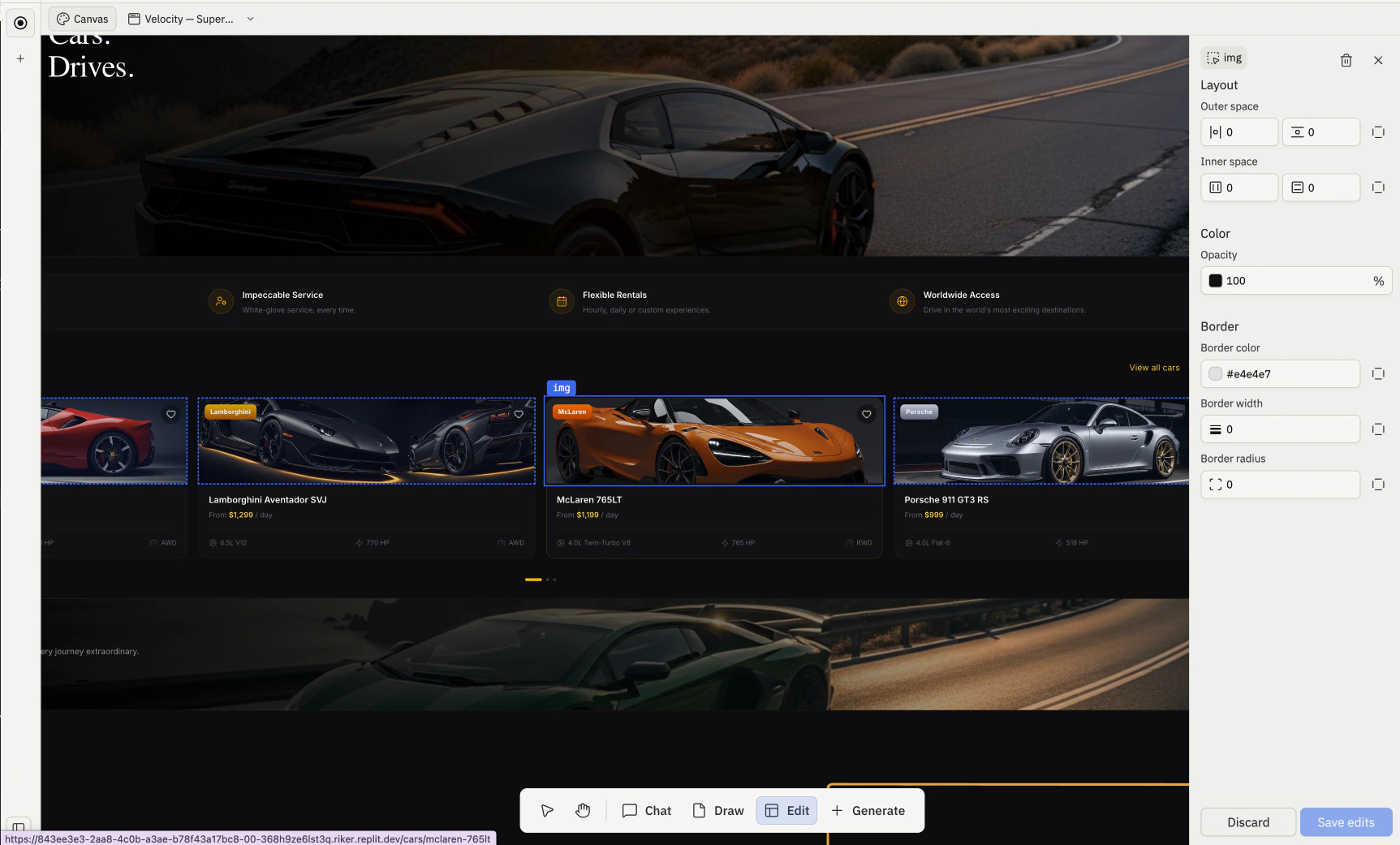Toggle per-corner border radius option
Screen dimensions: 1400x845
[x=1378, y=485]
